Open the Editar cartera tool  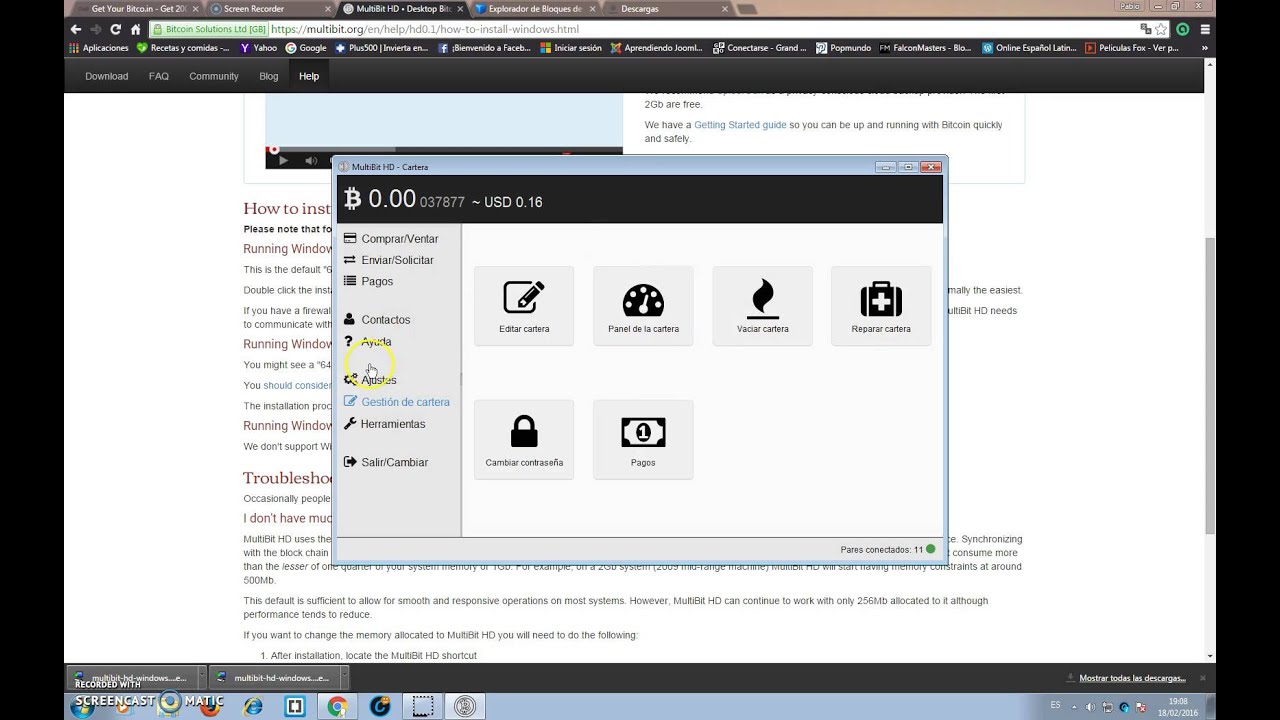point(524,306)
